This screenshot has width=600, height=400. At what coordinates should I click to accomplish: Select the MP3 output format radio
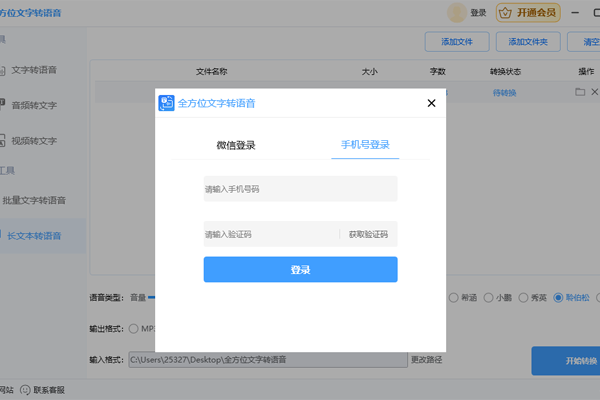coord(133,329)
